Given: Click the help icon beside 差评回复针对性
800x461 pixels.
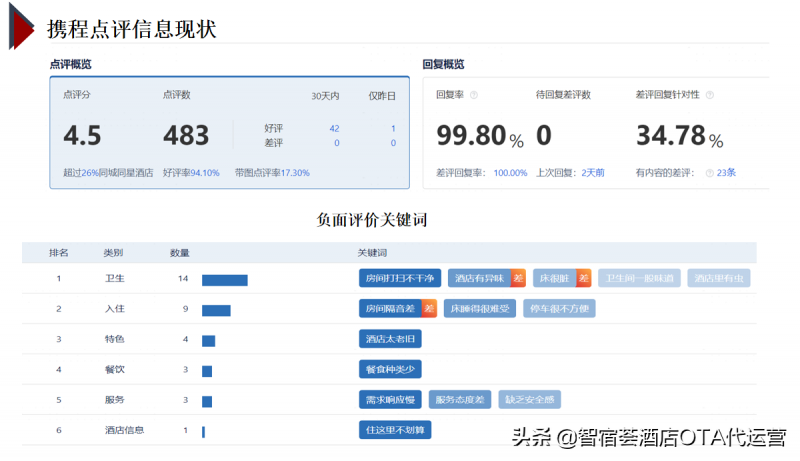Looking at the screenshot, I should [x=710, y=95].
